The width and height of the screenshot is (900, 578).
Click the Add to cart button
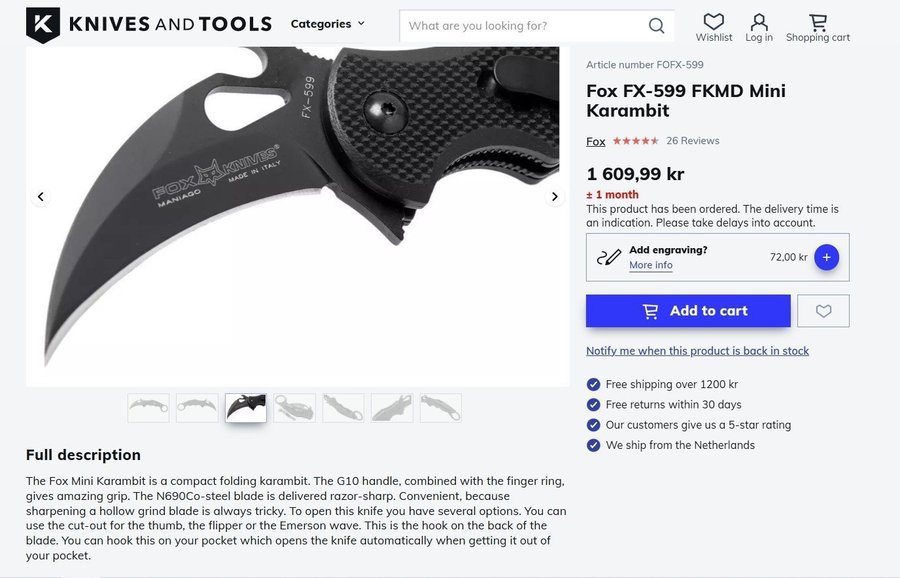pos(688,311)
